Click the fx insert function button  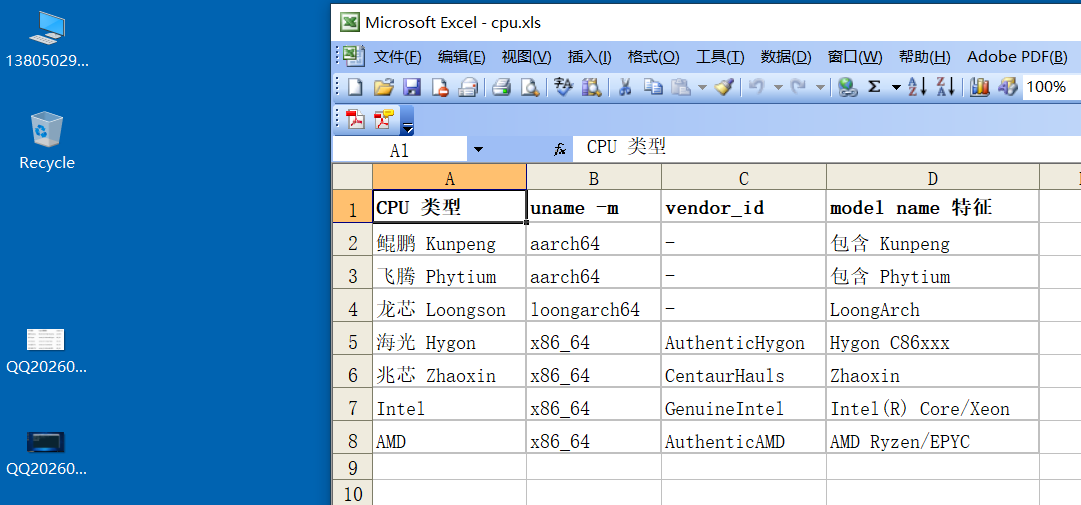560,150
